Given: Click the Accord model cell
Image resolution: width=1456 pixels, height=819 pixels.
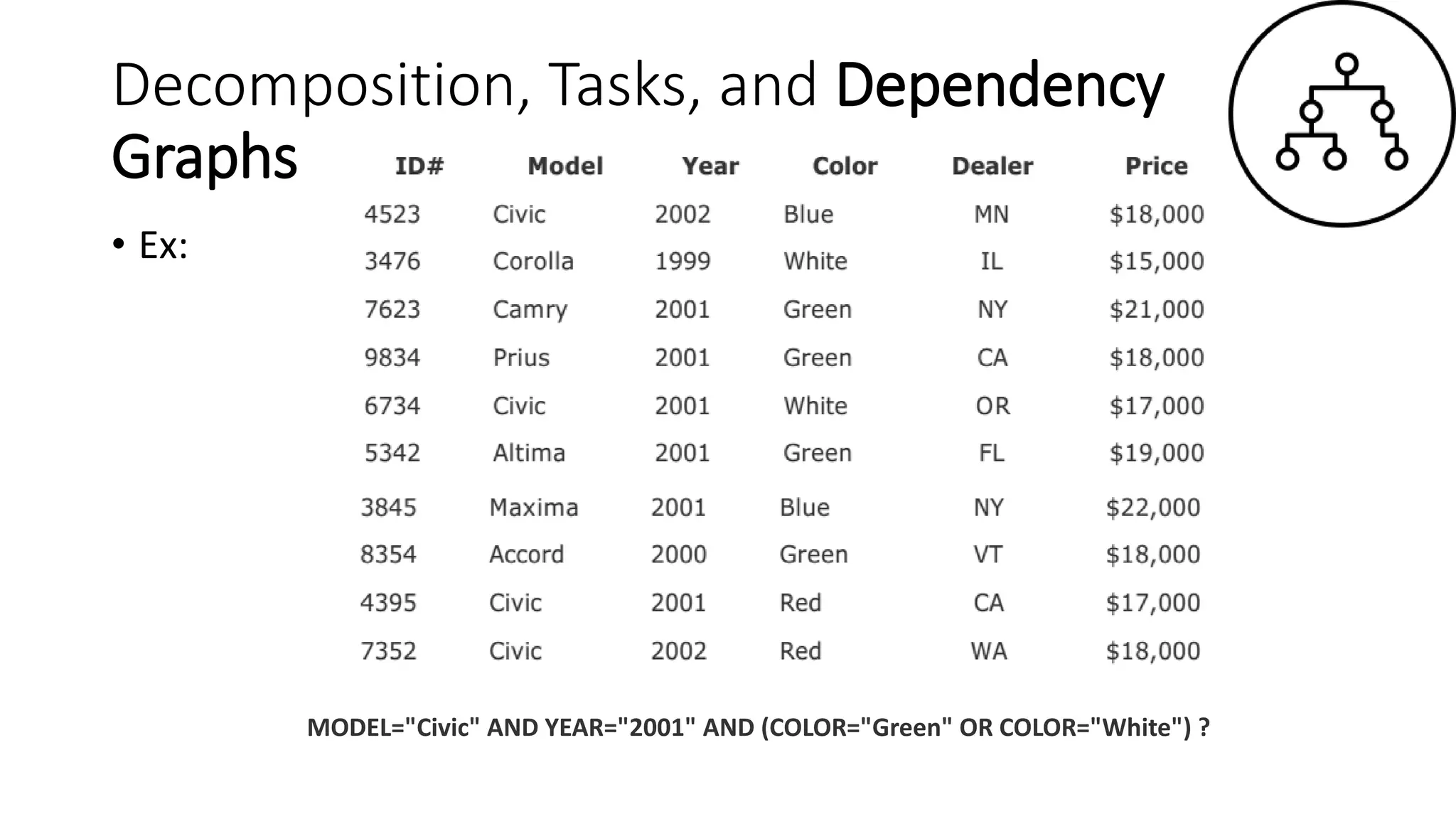Looking at the screenshot, I should point(527,555).
